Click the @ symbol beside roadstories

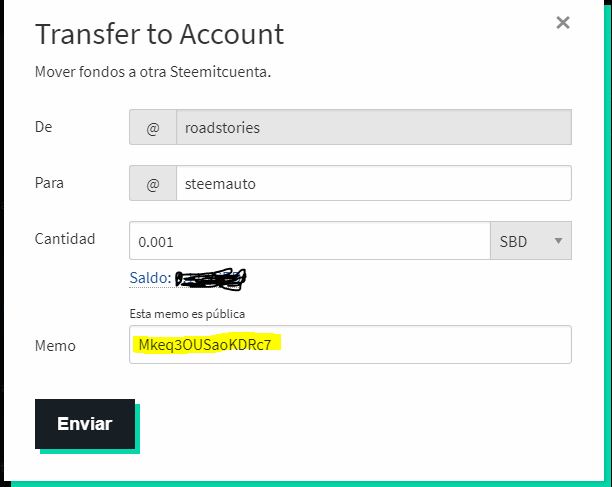153,127
